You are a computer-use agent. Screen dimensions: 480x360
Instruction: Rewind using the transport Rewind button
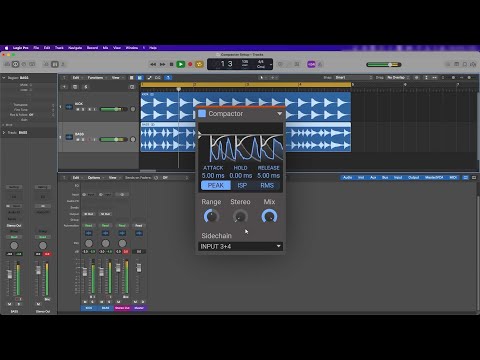coord(153,64)
